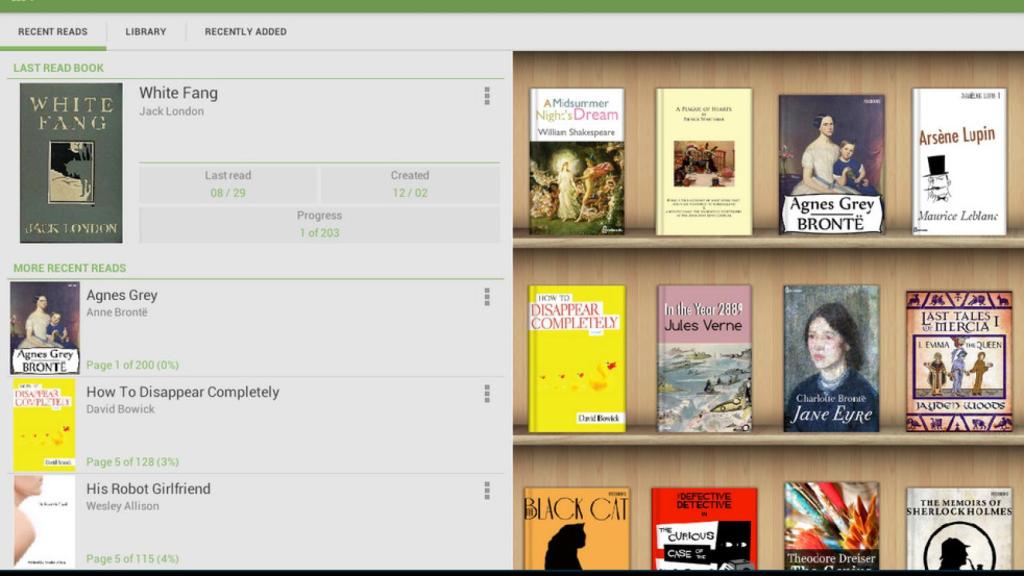Open A Midsummer Night's Dream on the shelf
1024x576 pixels.
click(x=578, y=163)
